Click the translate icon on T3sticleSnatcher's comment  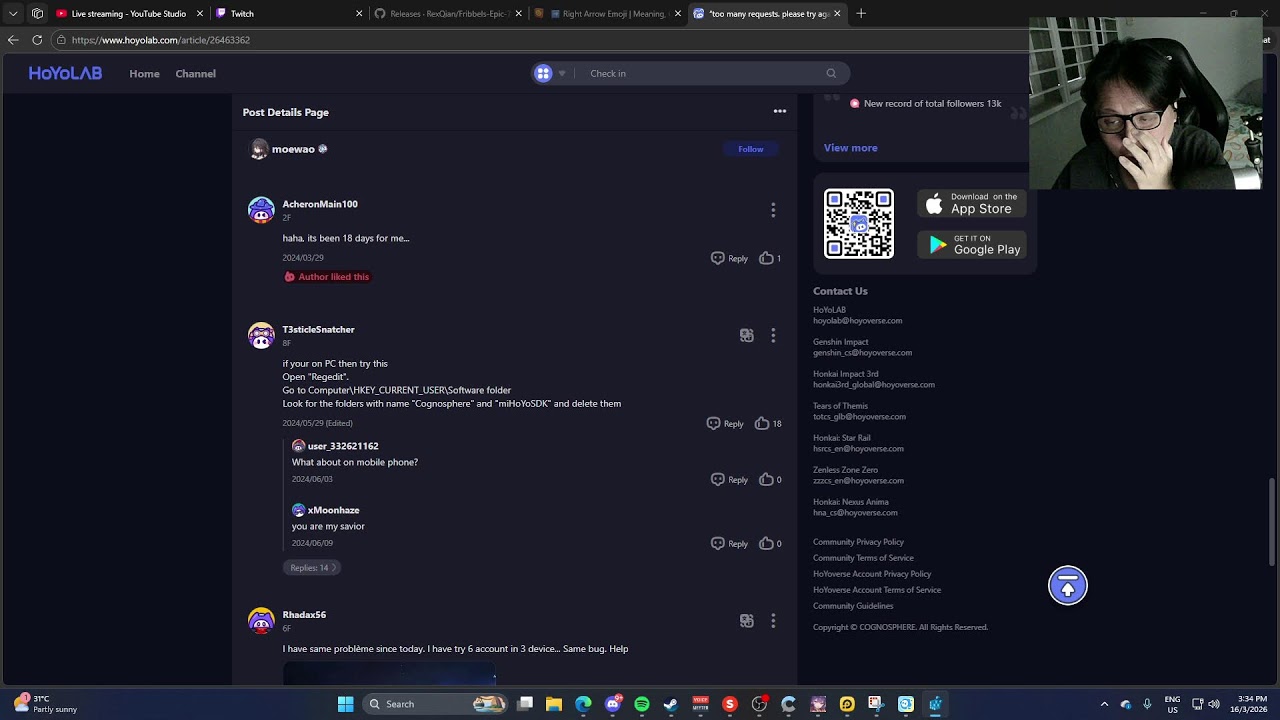[x=746, y=335]
